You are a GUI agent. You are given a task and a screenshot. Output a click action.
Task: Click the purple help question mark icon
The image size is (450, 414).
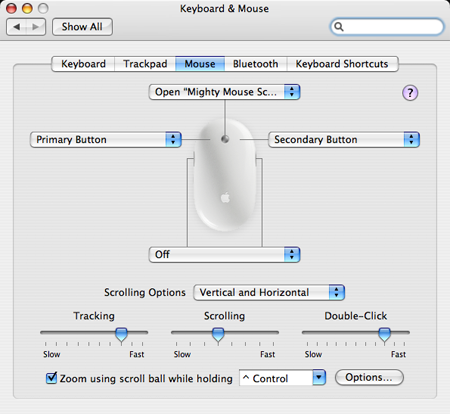410,93
